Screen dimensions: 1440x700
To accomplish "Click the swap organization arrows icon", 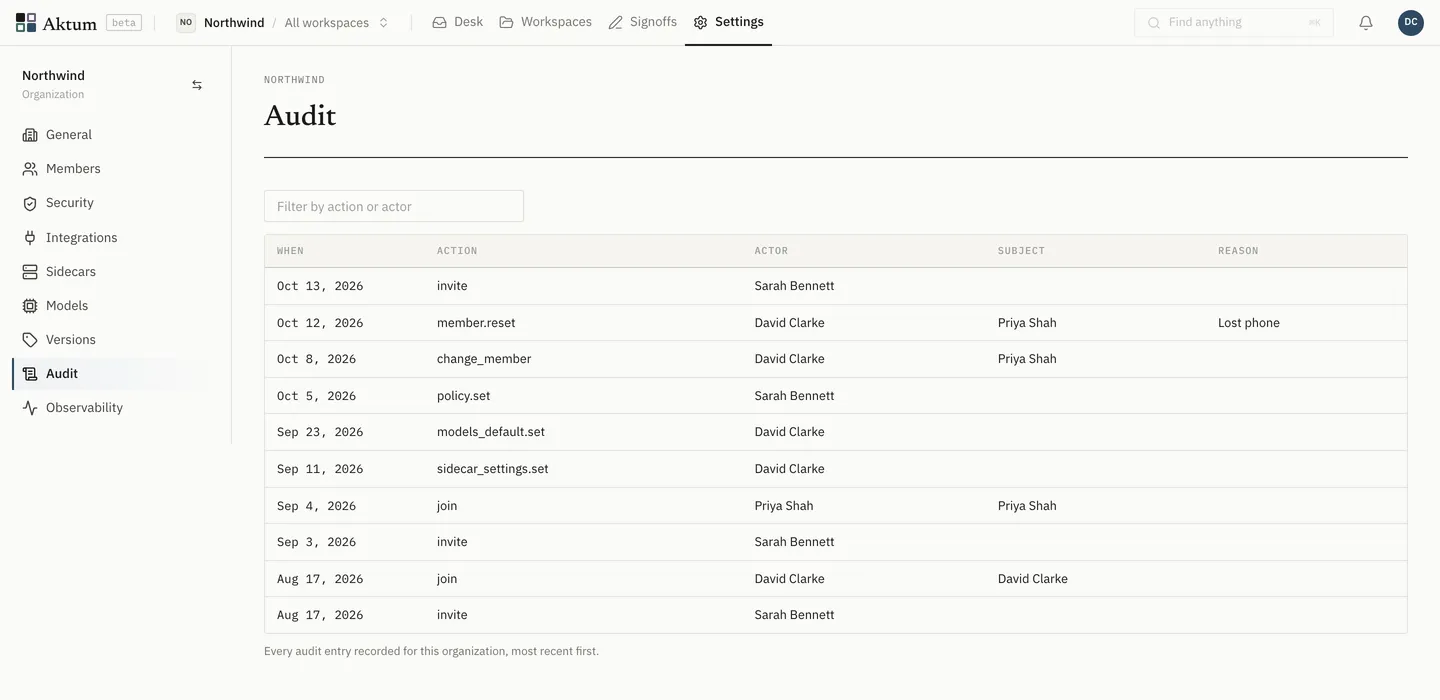I will (197, 85).
